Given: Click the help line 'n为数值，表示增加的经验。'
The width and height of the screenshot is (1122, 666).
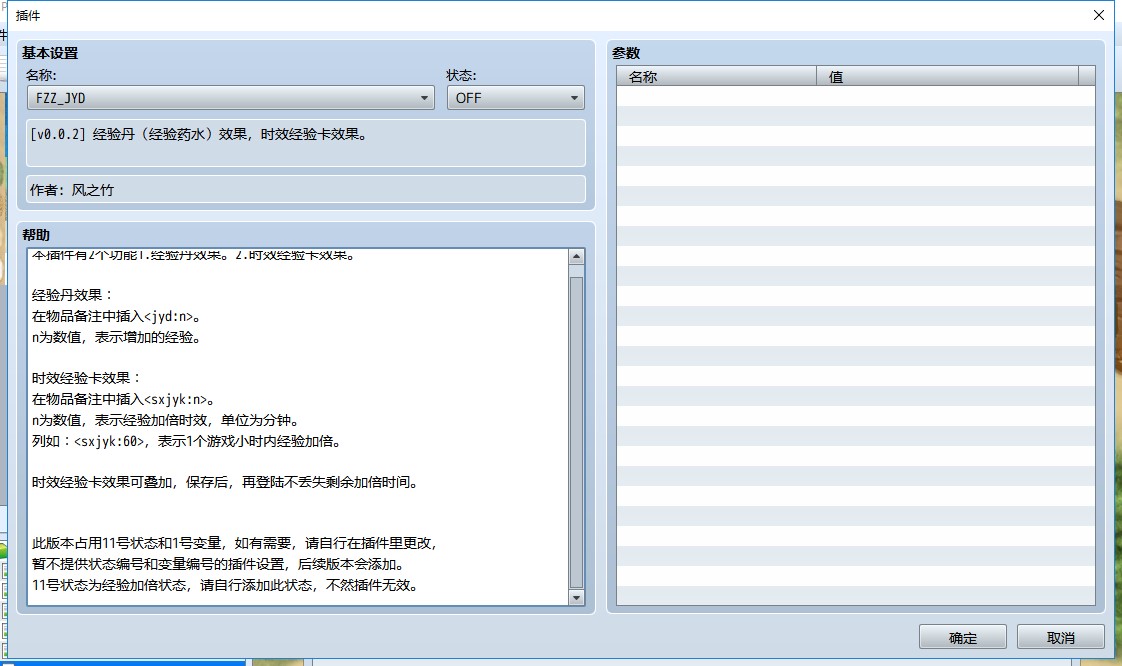Looking at the screenshot, I should click(117, 337).
